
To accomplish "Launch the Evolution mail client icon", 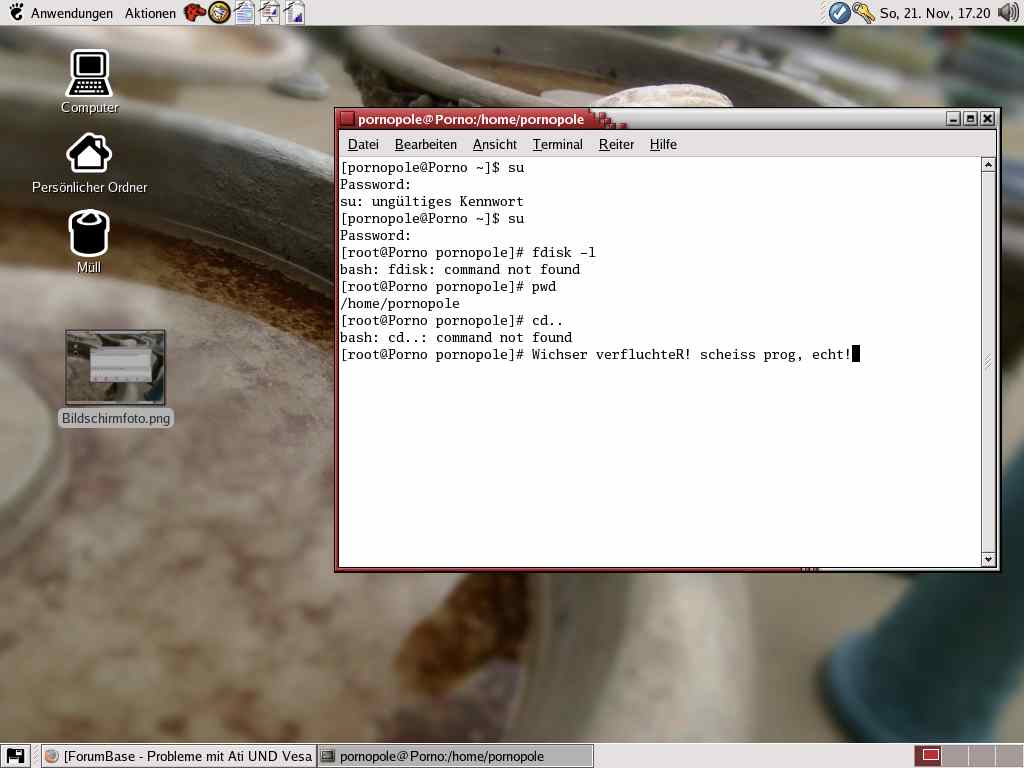I will (x=219, y=12).
